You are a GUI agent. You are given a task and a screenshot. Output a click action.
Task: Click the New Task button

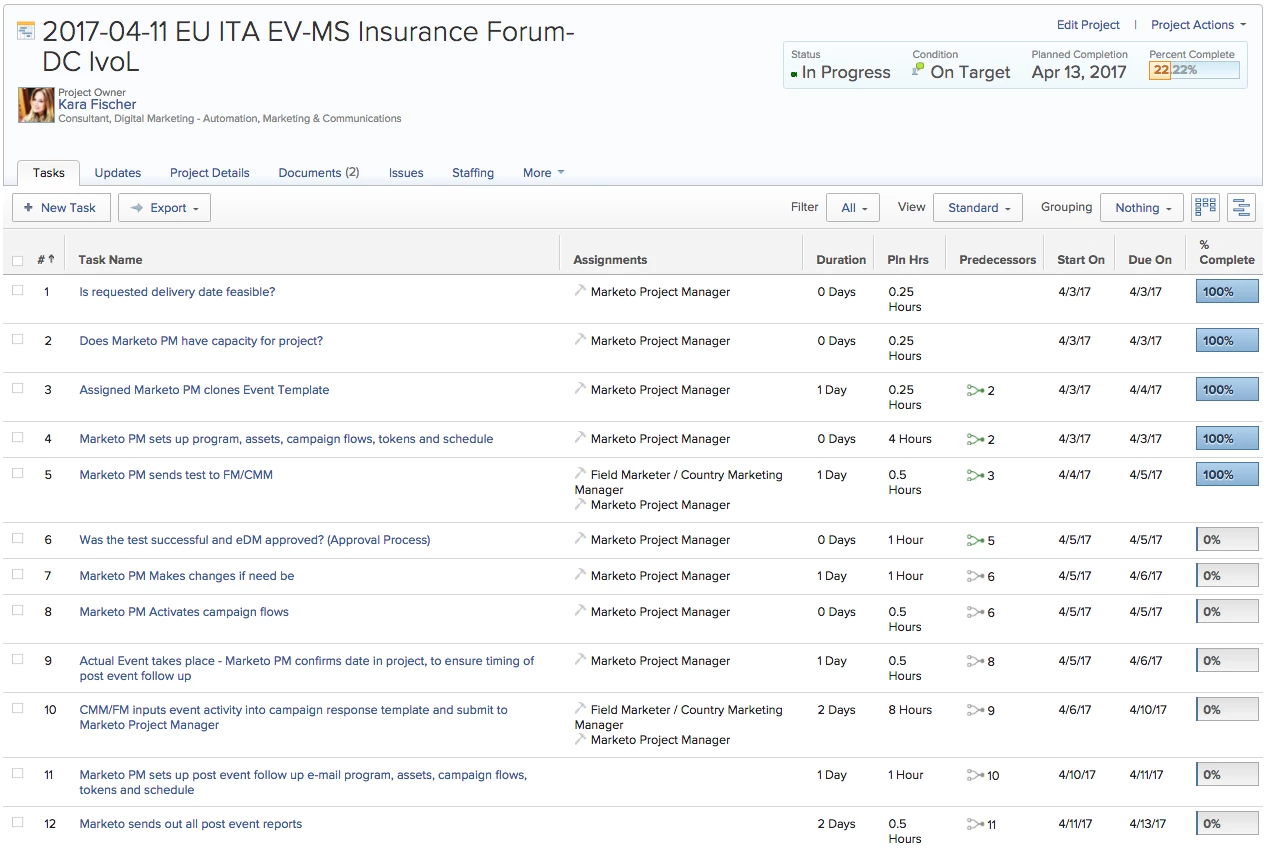click(60, 207)
